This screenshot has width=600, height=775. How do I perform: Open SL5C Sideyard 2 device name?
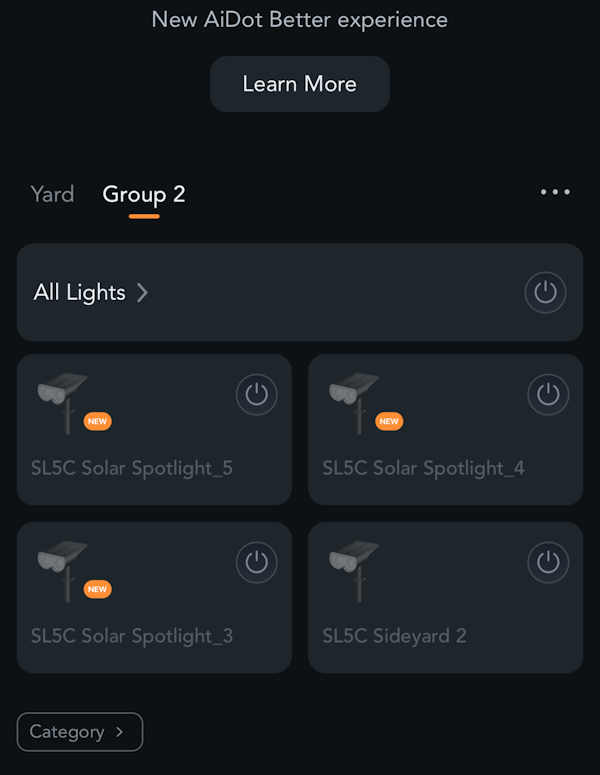point(394,636)
